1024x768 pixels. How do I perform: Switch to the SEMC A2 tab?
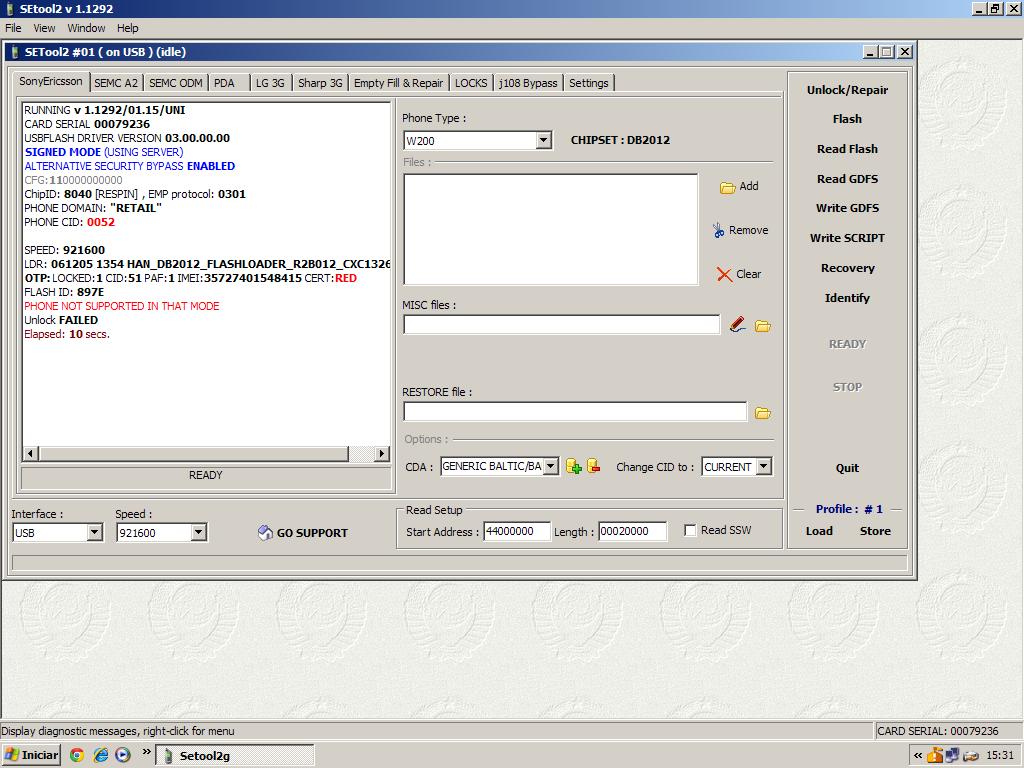click(116, 83)
